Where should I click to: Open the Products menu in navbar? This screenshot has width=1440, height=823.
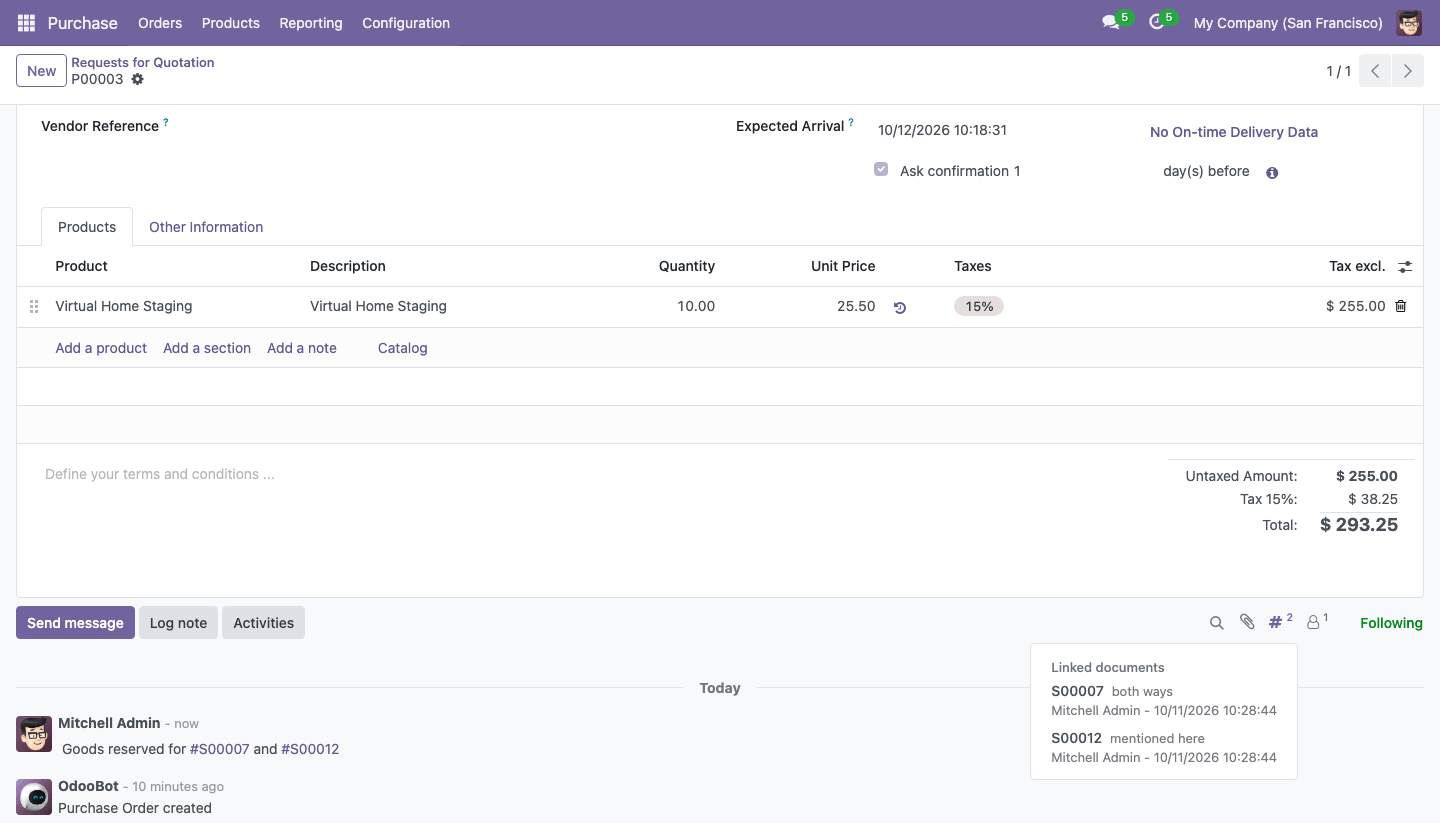(x=231, y=23)
